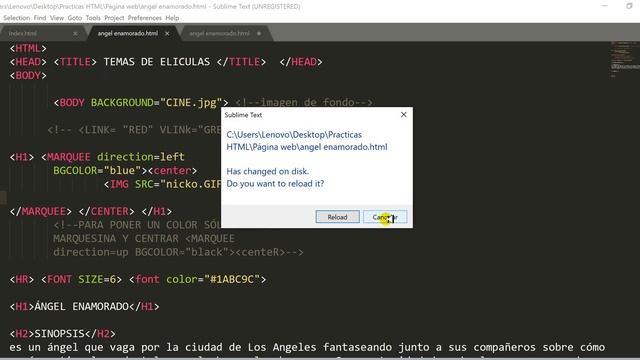Open the Tools menu

click(93, 18)
